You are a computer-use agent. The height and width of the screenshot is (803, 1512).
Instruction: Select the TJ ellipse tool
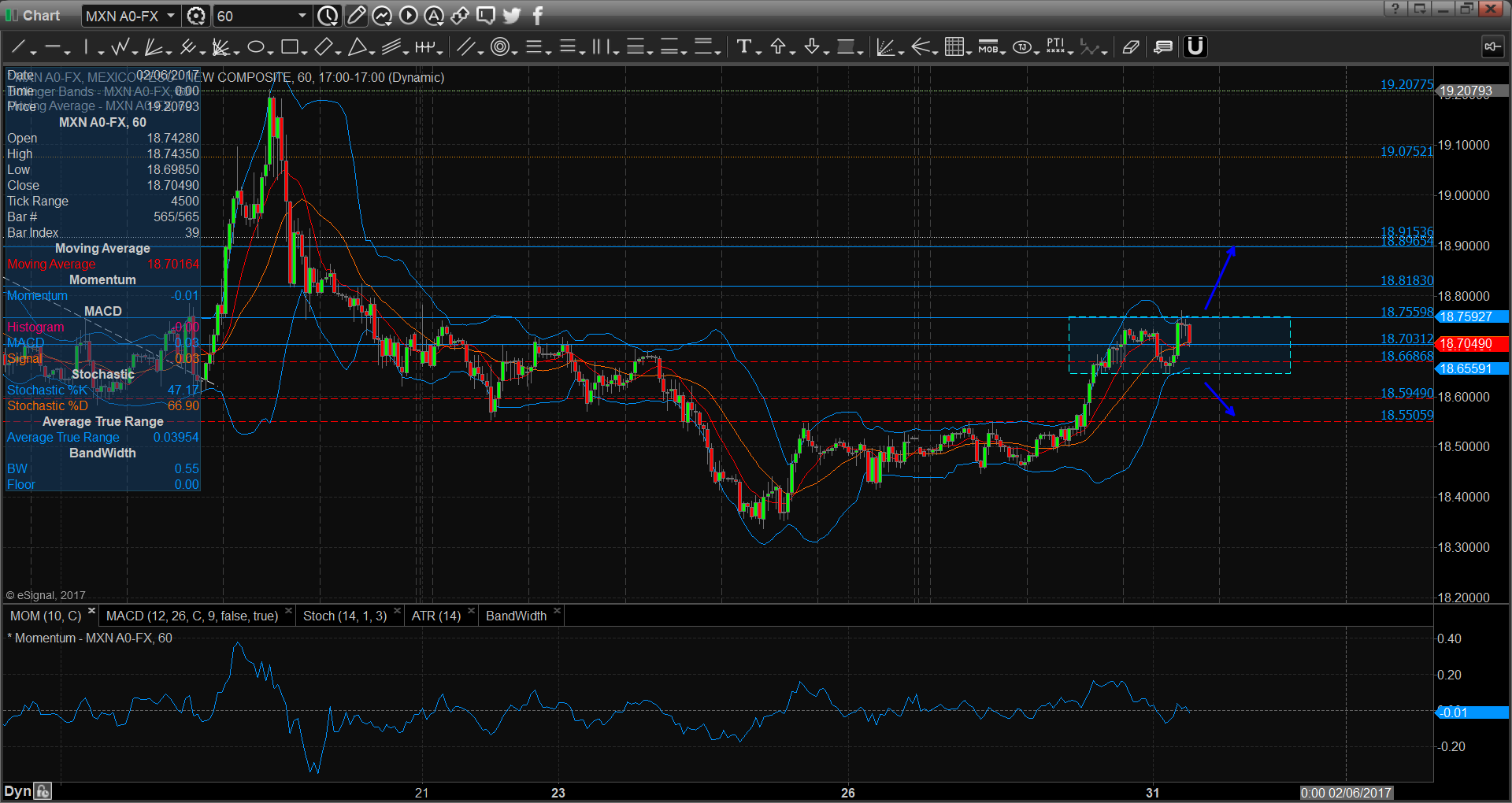(1021, 47)
